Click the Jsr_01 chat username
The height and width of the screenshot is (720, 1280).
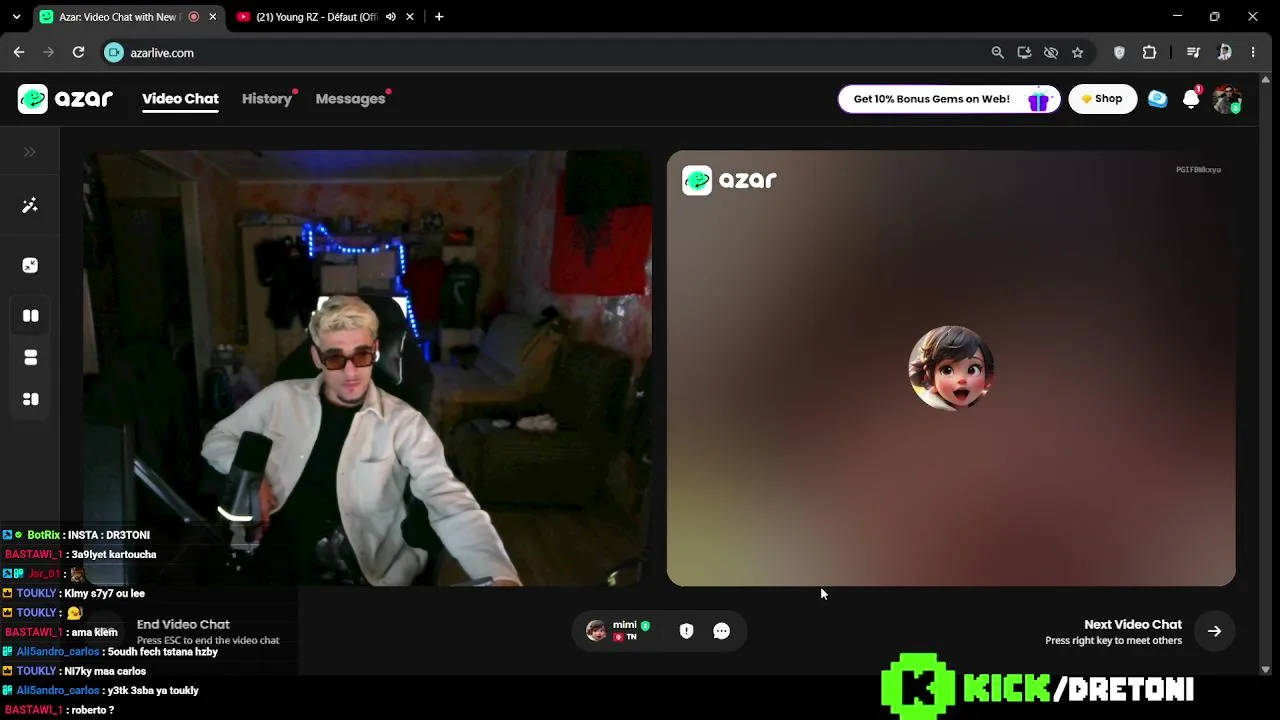coord(43,574)
